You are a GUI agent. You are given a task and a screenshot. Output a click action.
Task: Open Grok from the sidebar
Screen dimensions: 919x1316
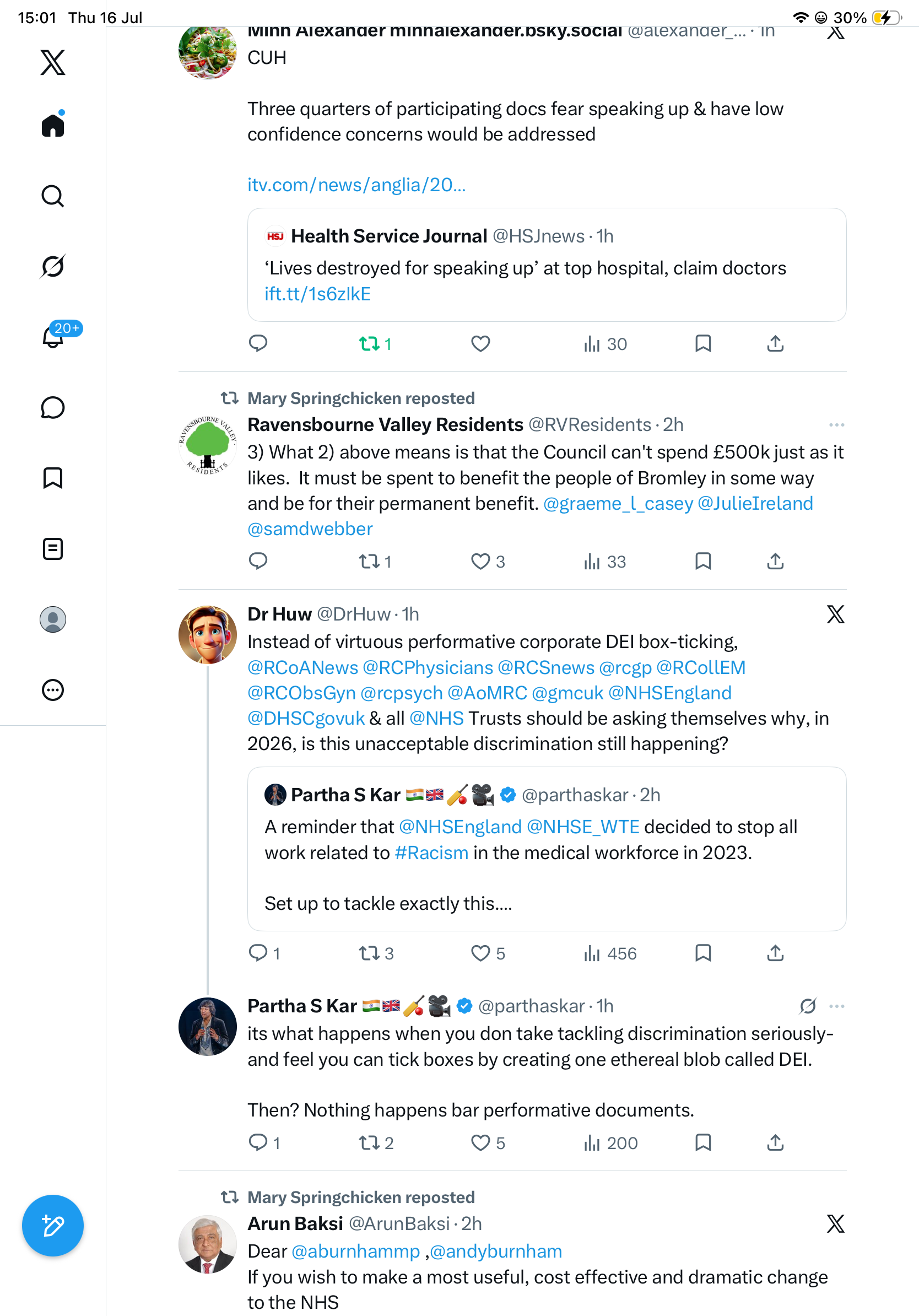pyautogui.click(x=53, y=267)
